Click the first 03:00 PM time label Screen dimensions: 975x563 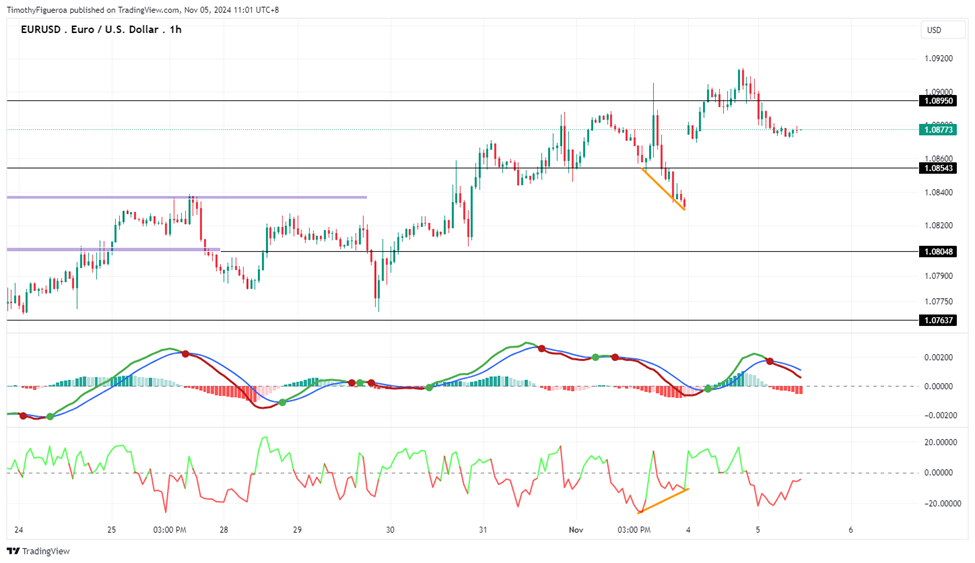(x=170, y=530)
